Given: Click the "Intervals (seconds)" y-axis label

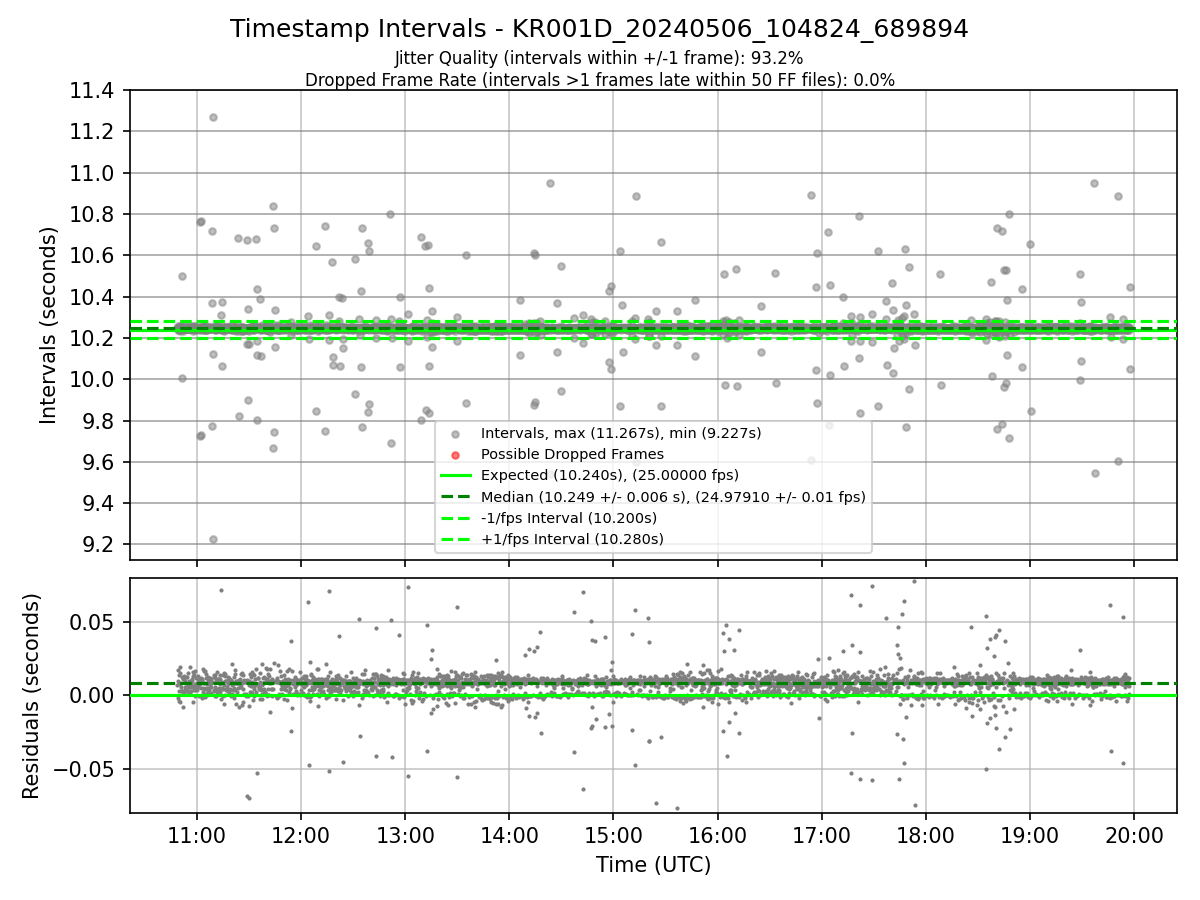Looking at the screenshot, I should (x=49, y=325).
